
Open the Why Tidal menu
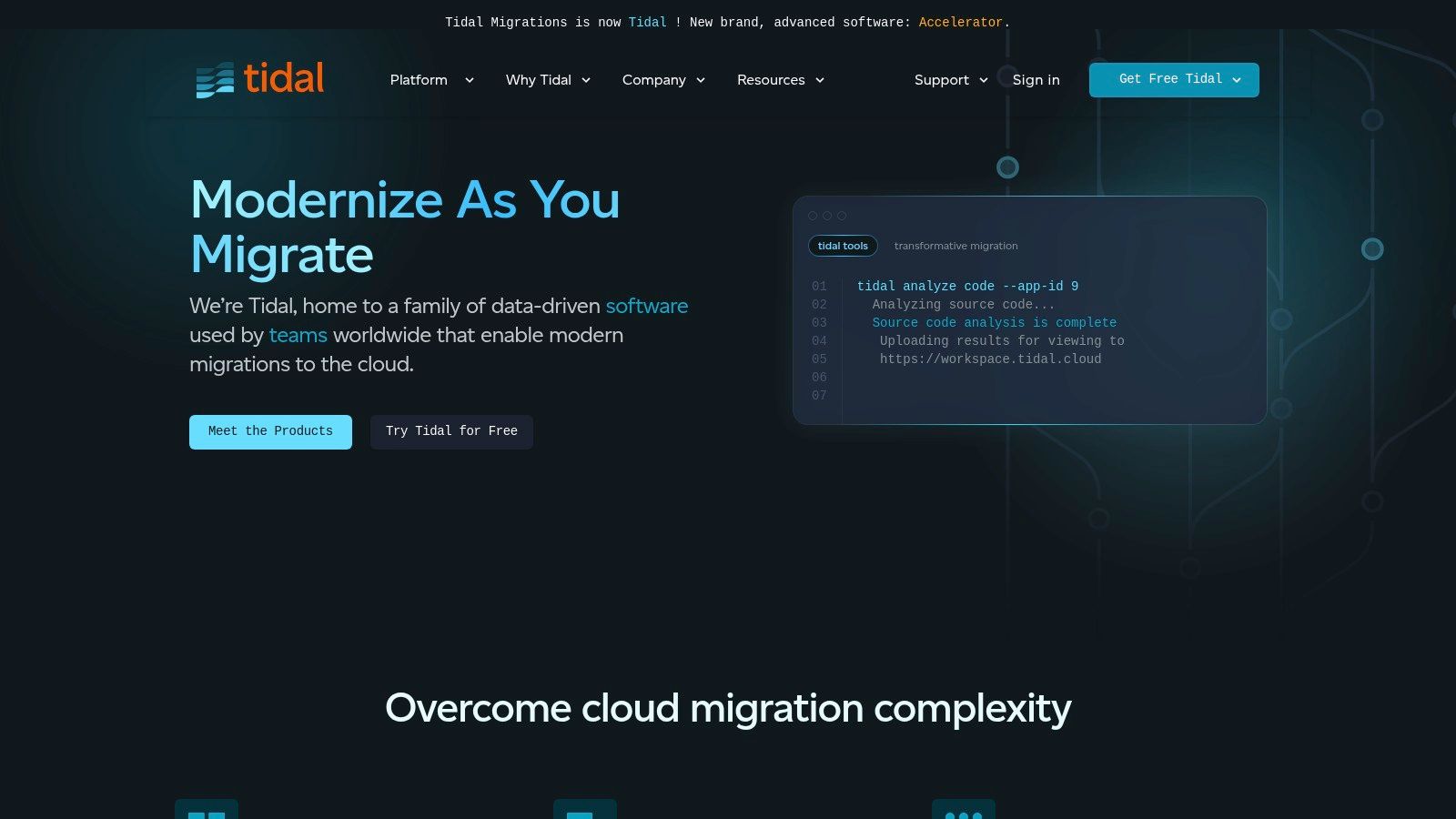(x=548, y=80)
